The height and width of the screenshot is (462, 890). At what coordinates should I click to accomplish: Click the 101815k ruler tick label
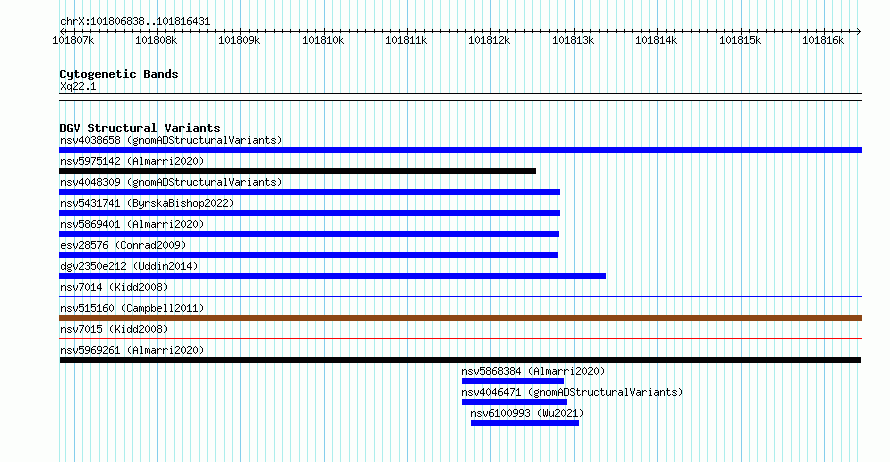pos(740,40)
